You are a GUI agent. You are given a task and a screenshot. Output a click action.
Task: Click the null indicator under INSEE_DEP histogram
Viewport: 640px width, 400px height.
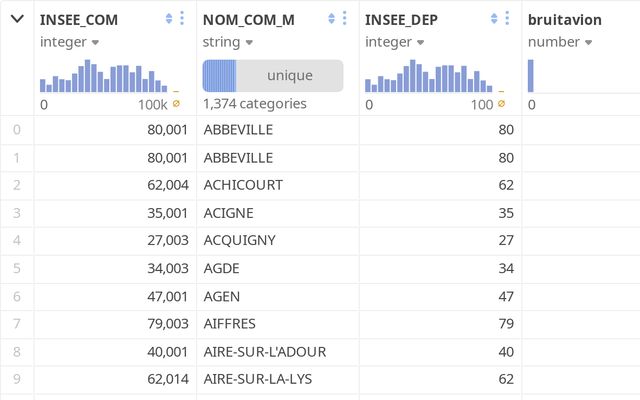tap(502, 103)
